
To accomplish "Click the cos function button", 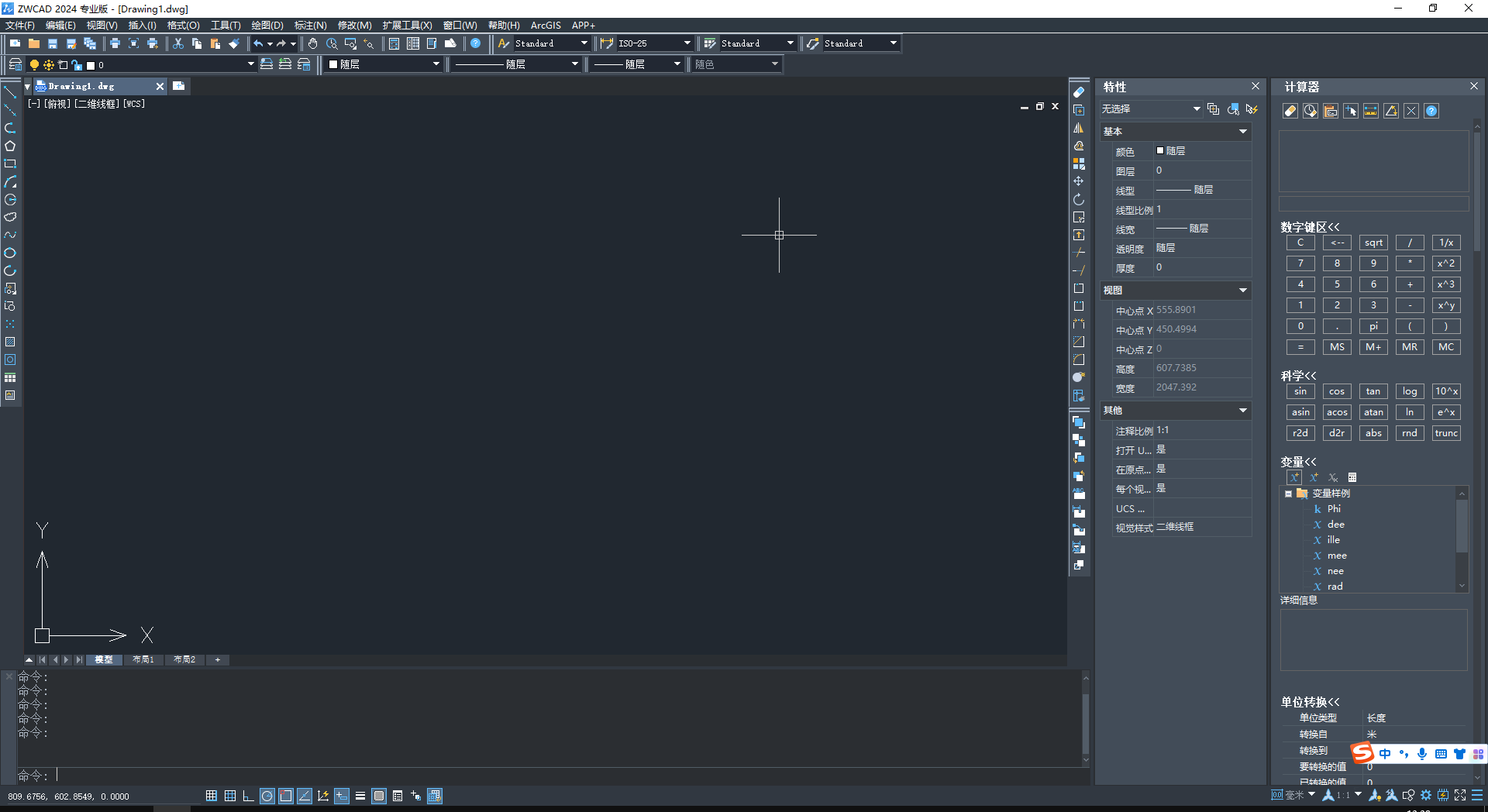I will pos(1337,391).
